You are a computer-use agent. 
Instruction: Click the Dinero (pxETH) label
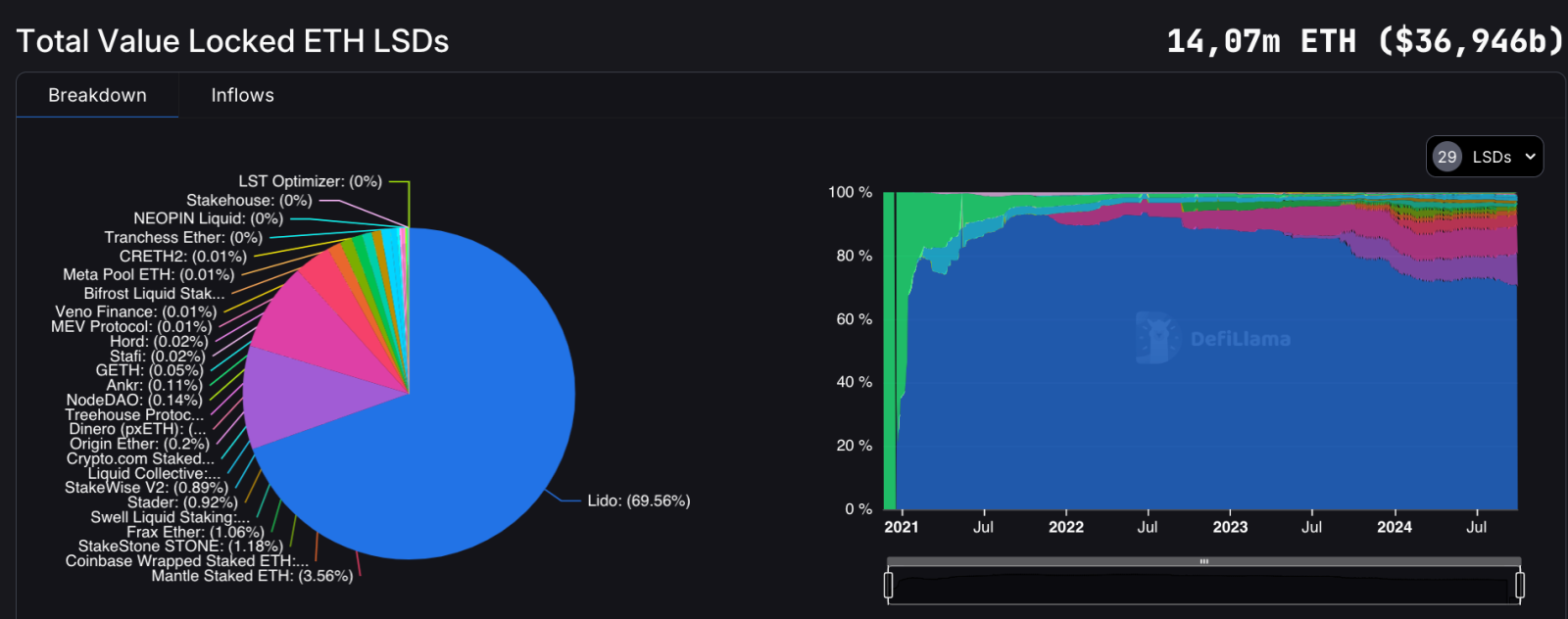pyautogui.click(x=137, y=429)
